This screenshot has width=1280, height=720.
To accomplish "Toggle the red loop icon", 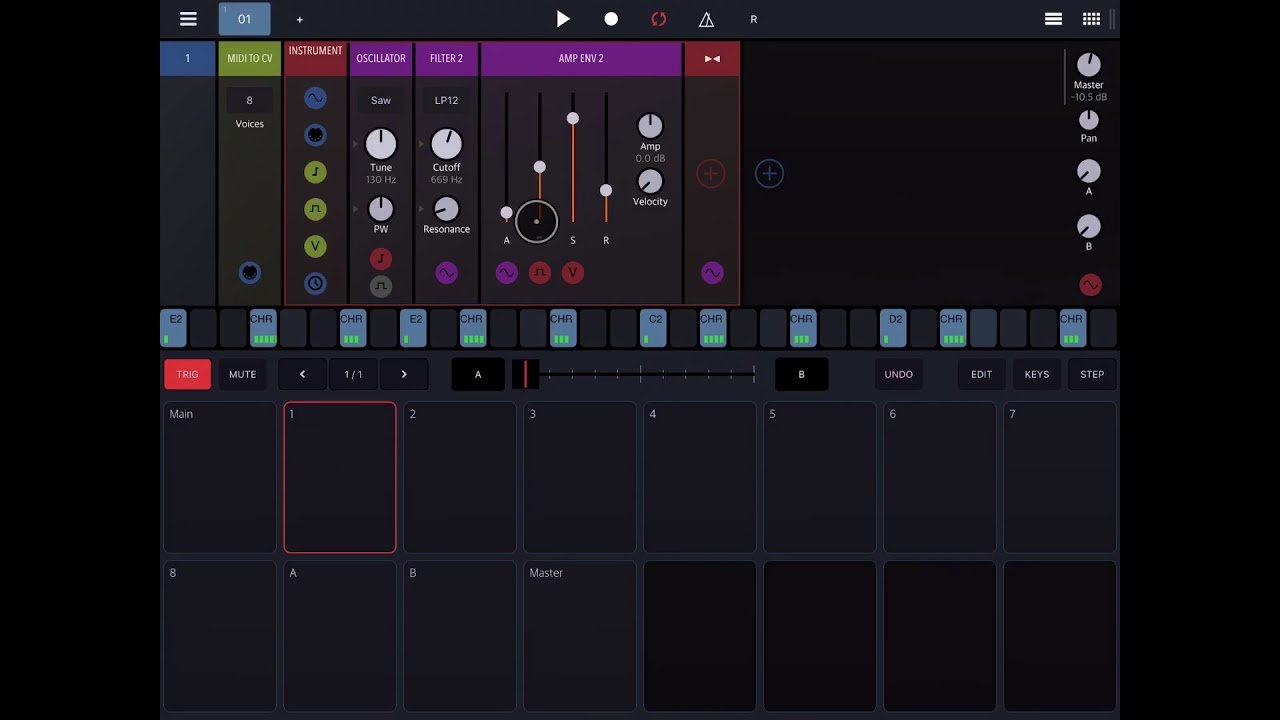I will pyautogui.click(x=658, y=19).
